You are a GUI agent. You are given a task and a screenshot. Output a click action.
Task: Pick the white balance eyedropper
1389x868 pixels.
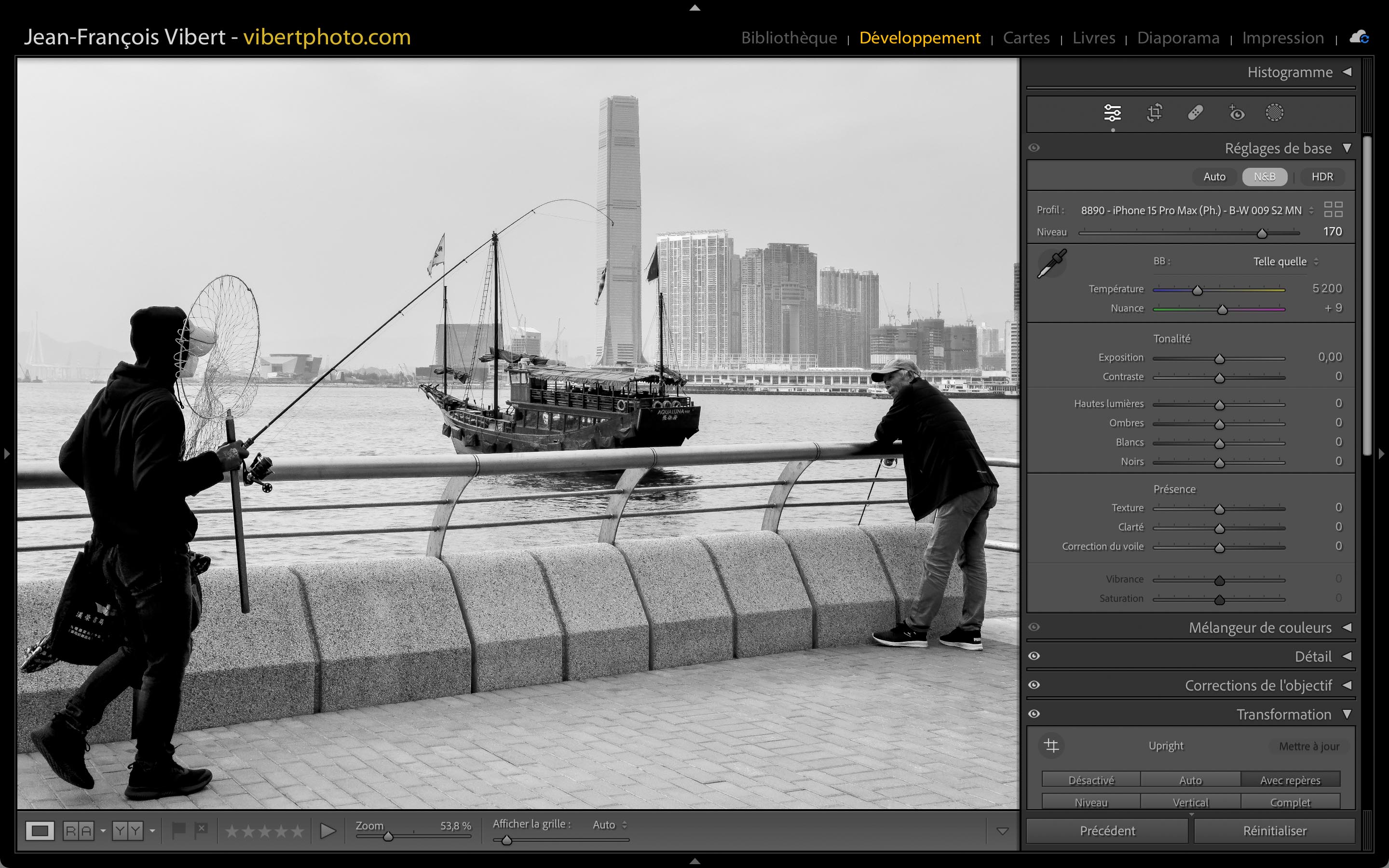click(x=1051, y=263)
